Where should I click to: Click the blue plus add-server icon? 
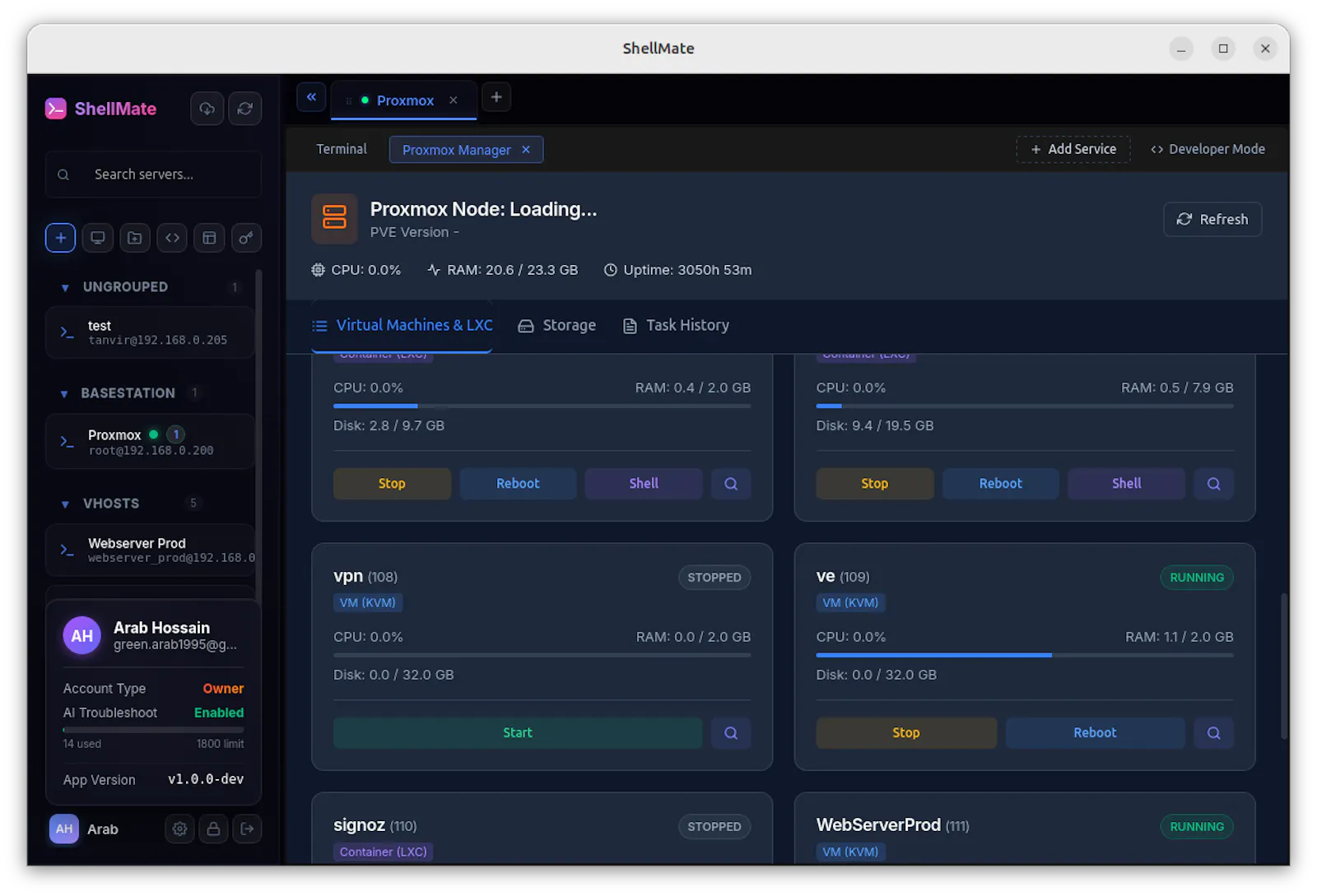(x=60, y=238)
